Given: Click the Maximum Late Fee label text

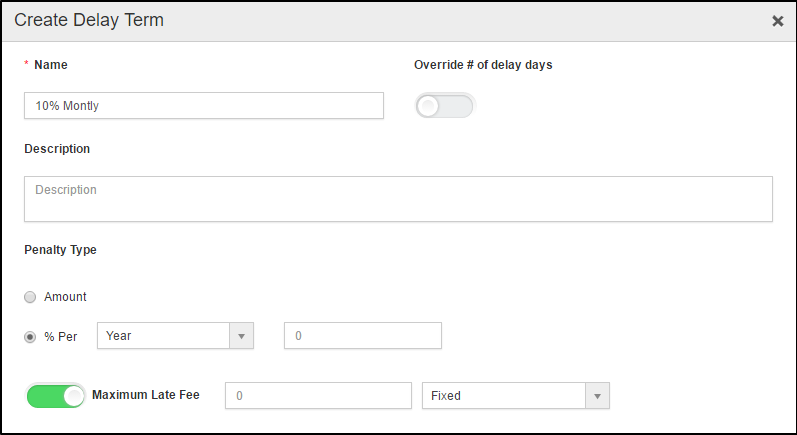Looking at the screenshot, I should pos(146,395).
